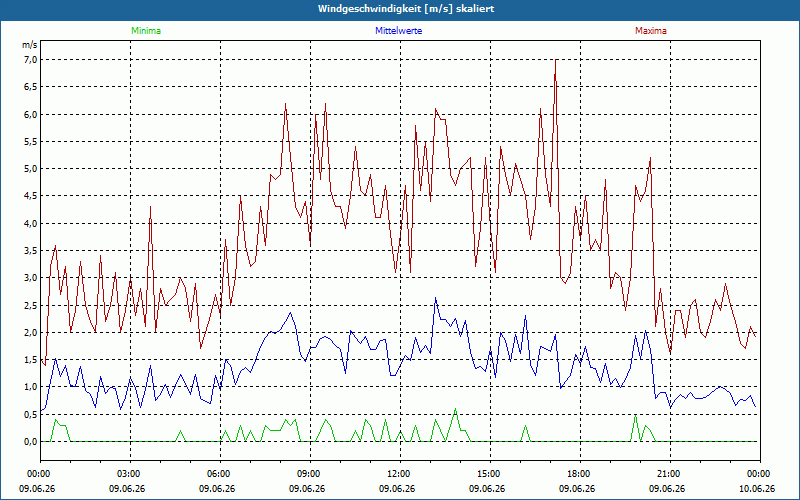Image resolution: width=800 pixels, height=500 pixels.
Task: Click the 0,5 y-axis value
Action: coord(31,414)
